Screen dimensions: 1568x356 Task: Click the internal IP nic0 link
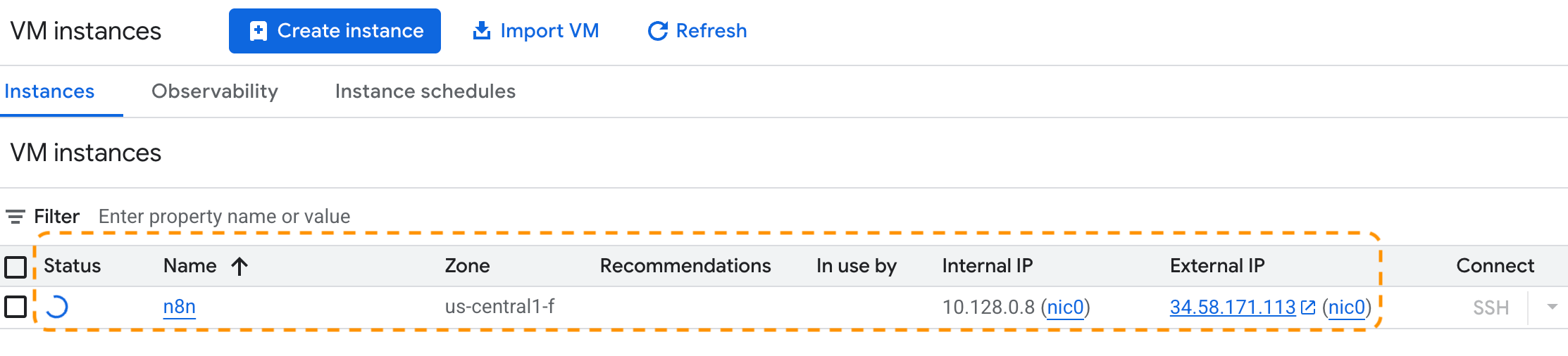[x=1065, y=307]
